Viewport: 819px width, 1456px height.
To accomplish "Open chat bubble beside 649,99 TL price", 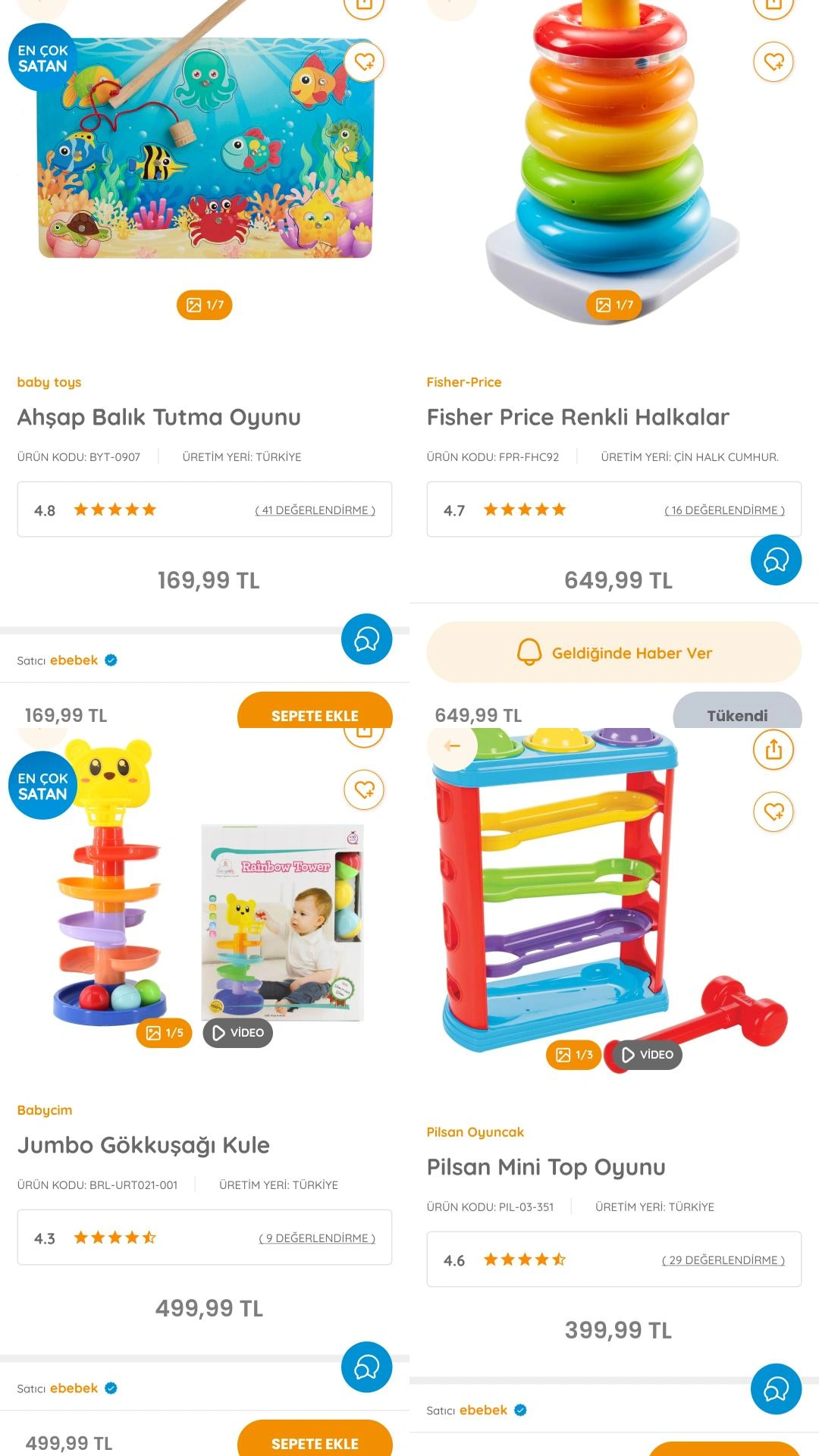I will (776, 560).
